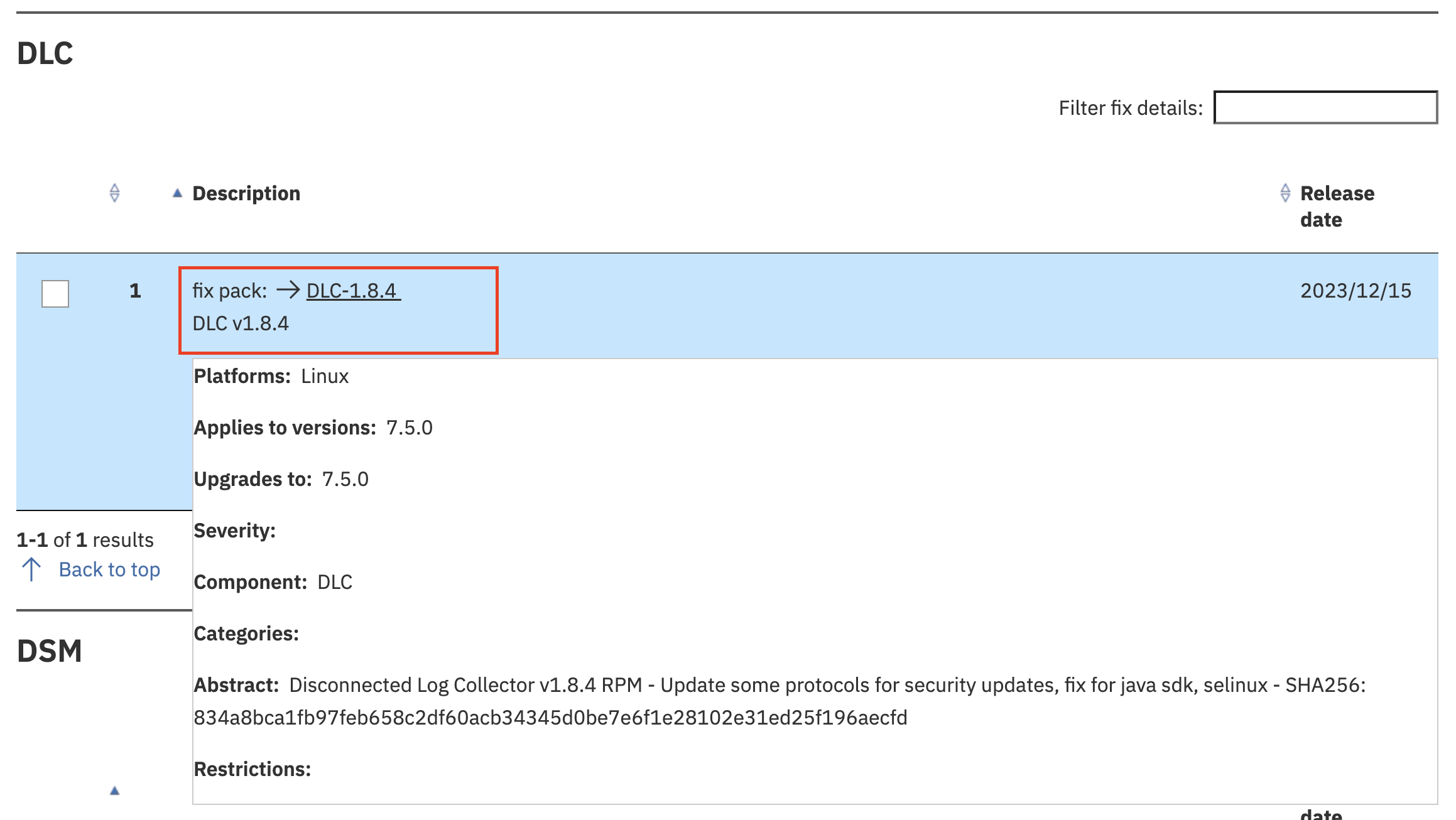Tick the checkbox for fix pack DLC-1.8.4
Image resolution: width=1456 pixels, height=820 pixels.
coord(55,293)
